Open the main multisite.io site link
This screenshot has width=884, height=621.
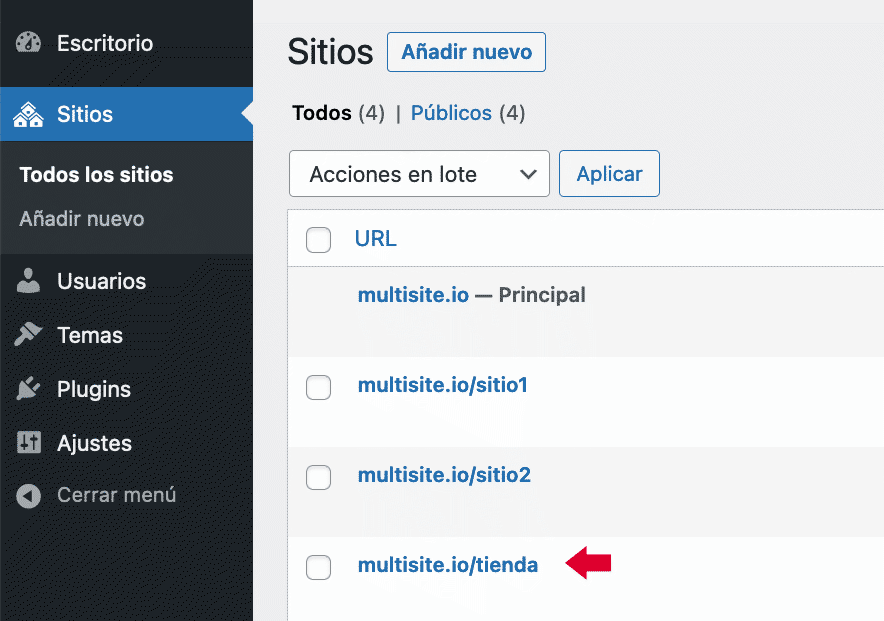click(x=413, y=295)
